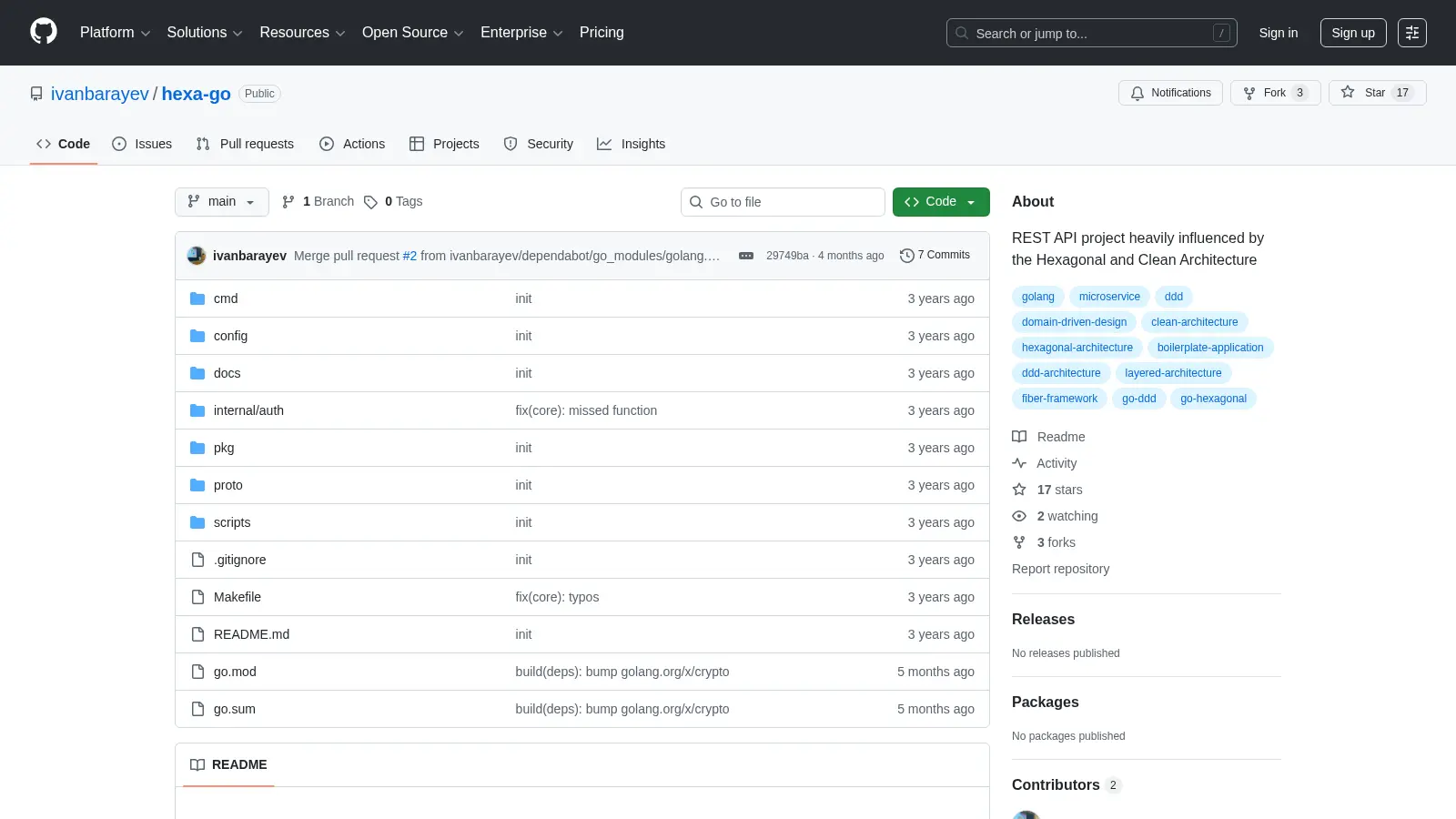Click the 3 forks link
The image size is (1456, 819).
click(1056, 542)
